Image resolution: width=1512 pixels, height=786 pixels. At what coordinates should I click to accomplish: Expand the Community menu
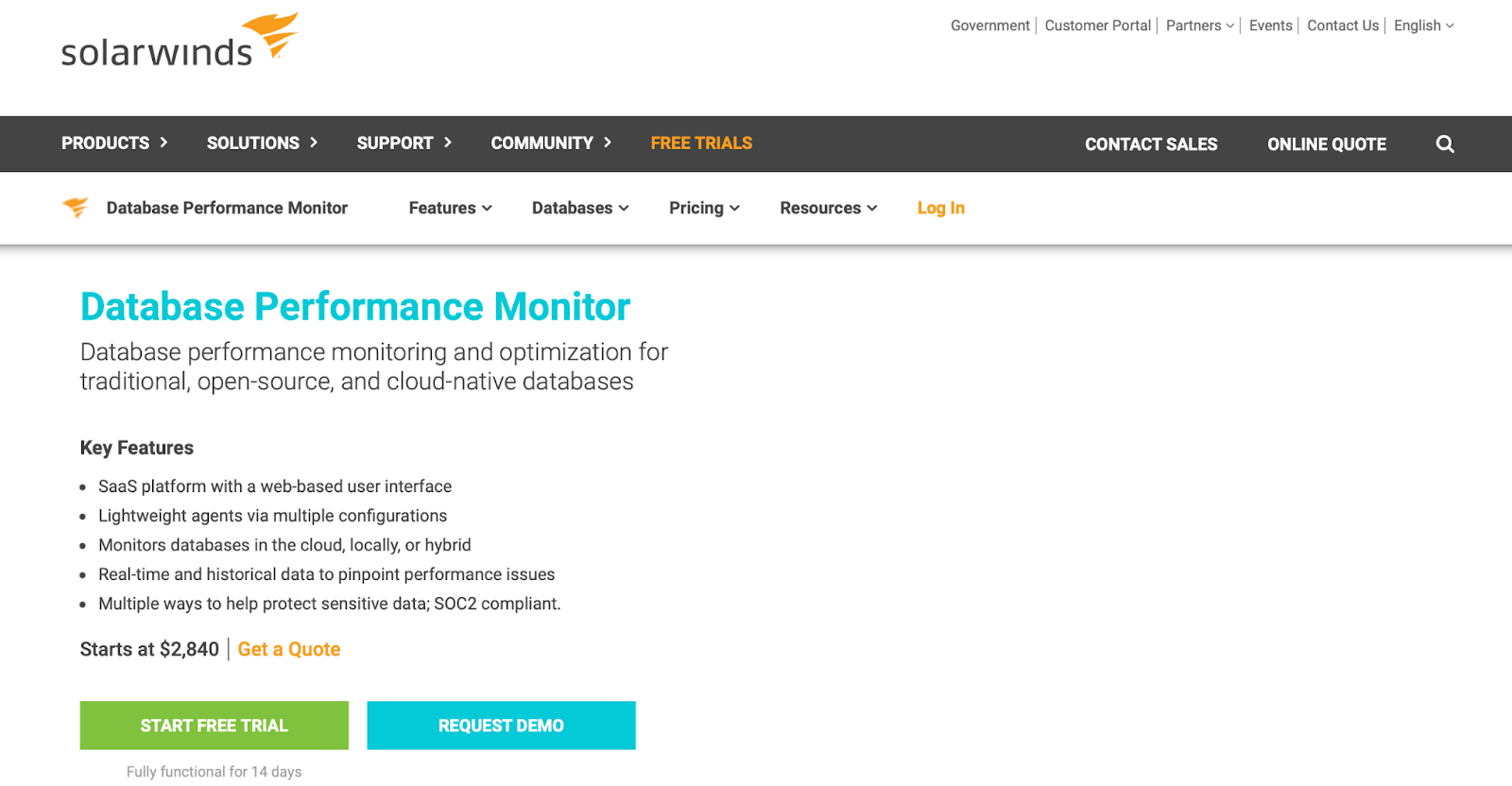(x=551, y=144)
